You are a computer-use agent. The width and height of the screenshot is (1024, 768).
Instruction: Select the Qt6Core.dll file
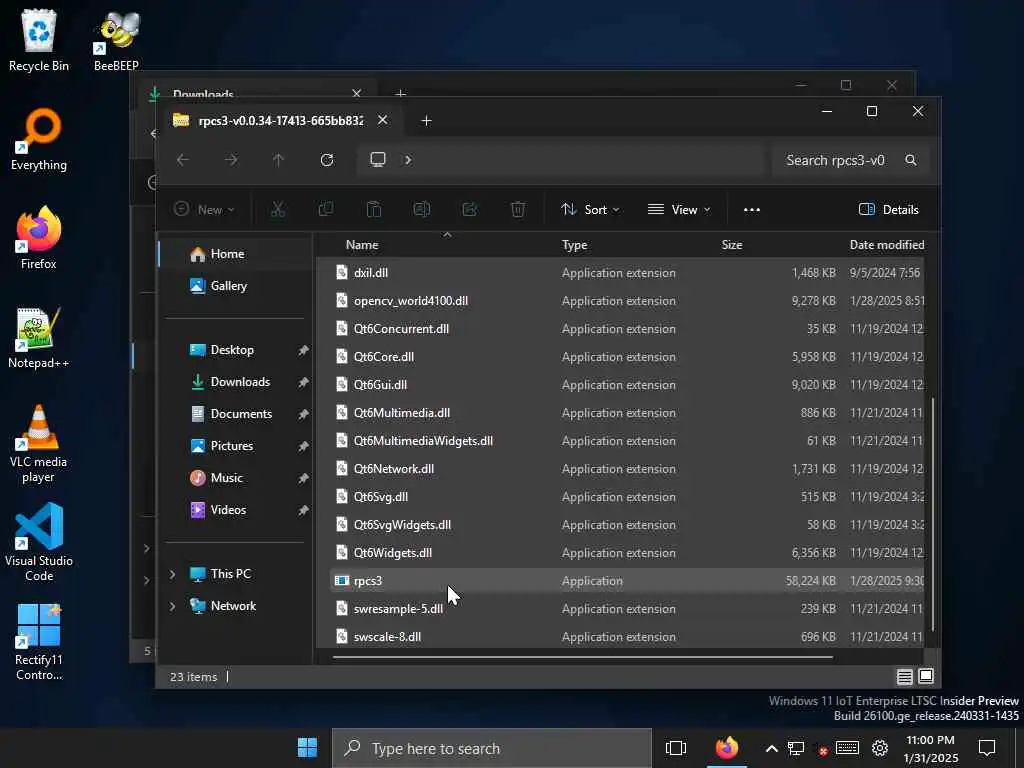pos(626,357)
